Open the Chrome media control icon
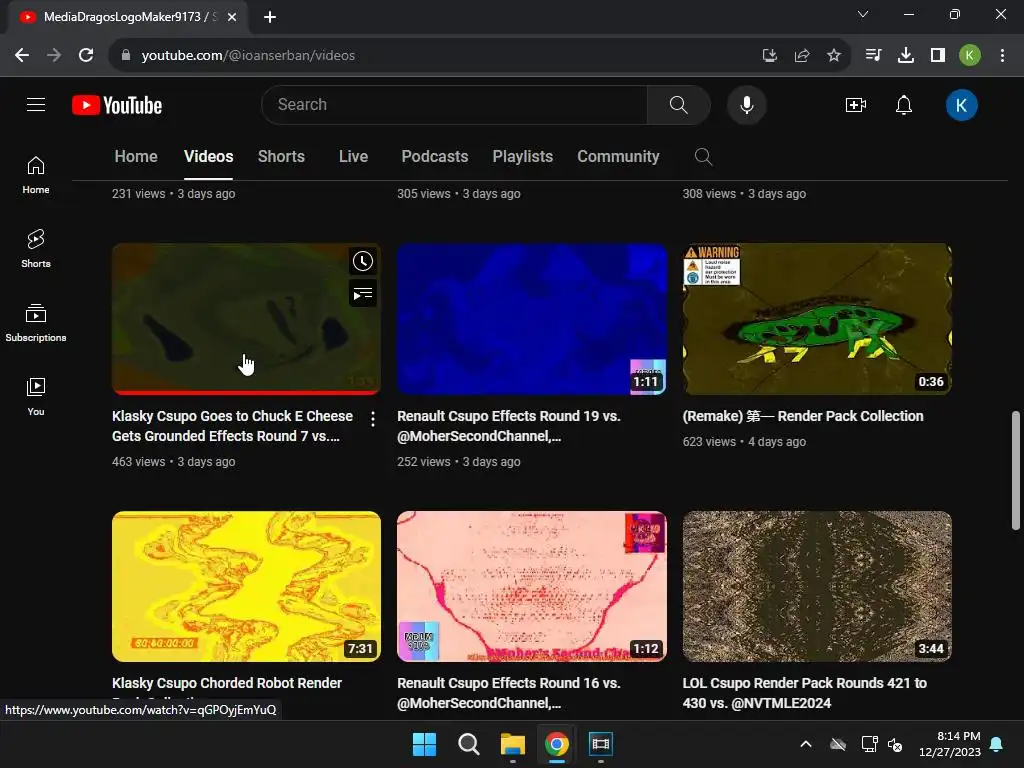Image resolution: width=1024 pixels, height=768 pixels. click(873, 56)
